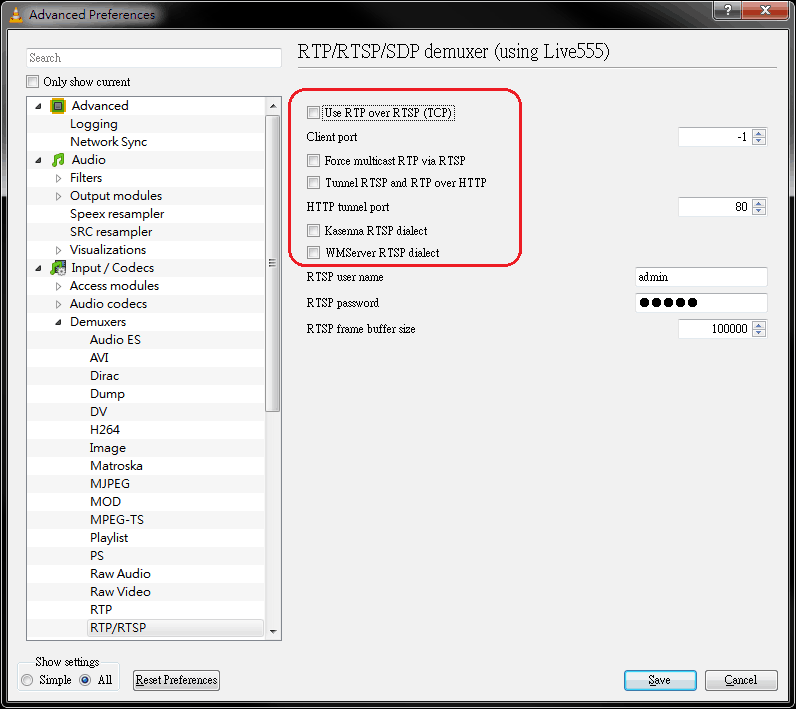Click the help question mark button
The width and height of the screenshot is (796, 709).
[x=728, y=10]
